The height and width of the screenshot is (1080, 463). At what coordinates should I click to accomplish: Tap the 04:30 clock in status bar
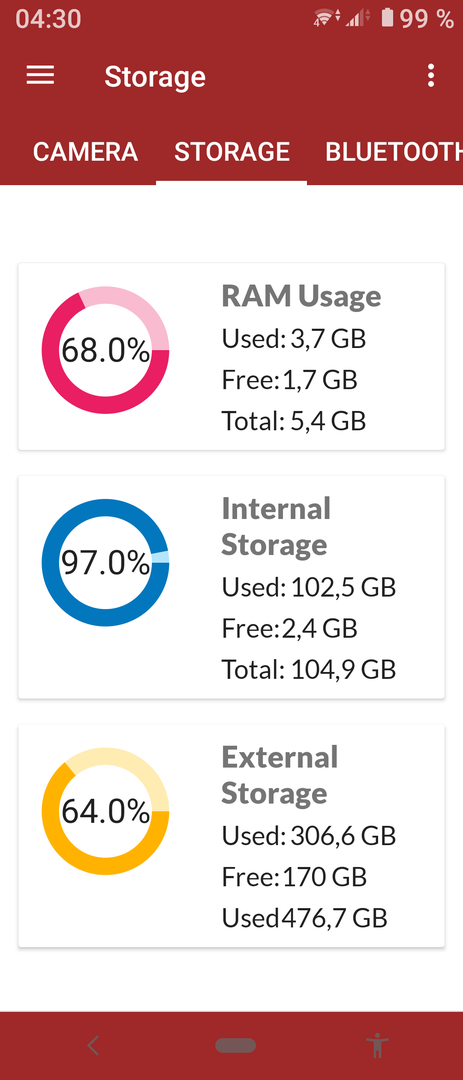pyautogui.click(x=48, y=19)
